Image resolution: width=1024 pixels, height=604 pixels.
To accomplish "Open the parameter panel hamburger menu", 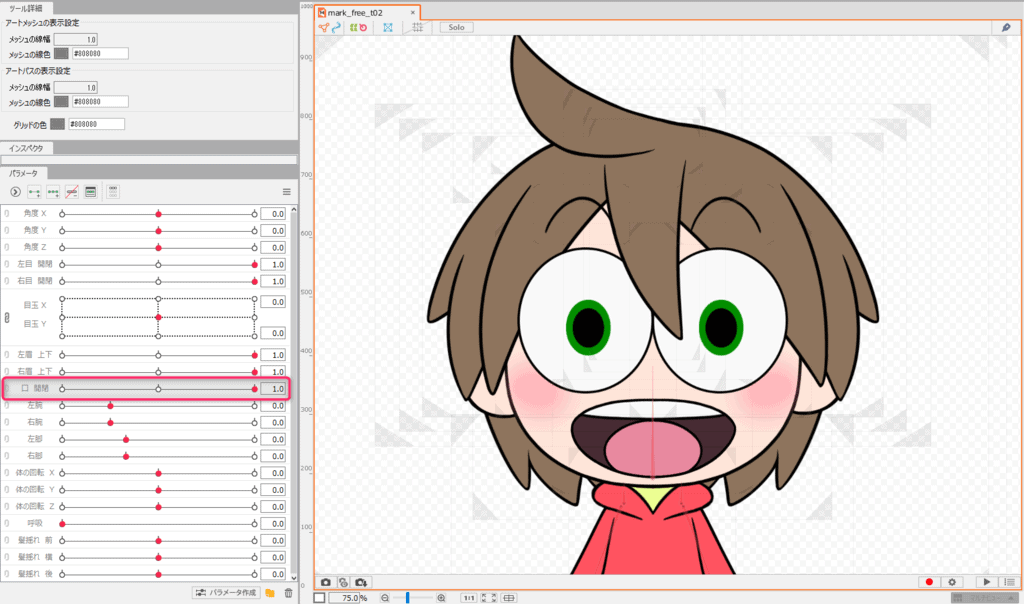I will [286, 191].
